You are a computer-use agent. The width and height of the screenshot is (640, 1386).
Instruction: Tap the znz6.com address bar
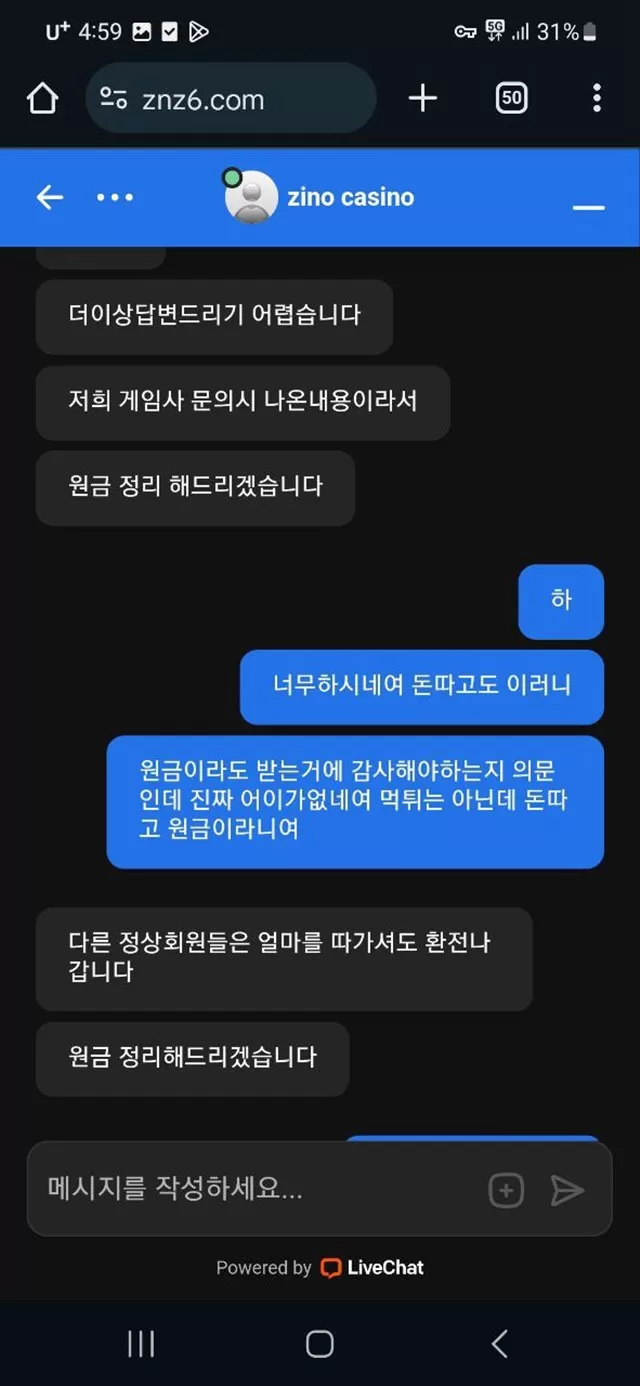pyautogui.click(x=230, y=98)
